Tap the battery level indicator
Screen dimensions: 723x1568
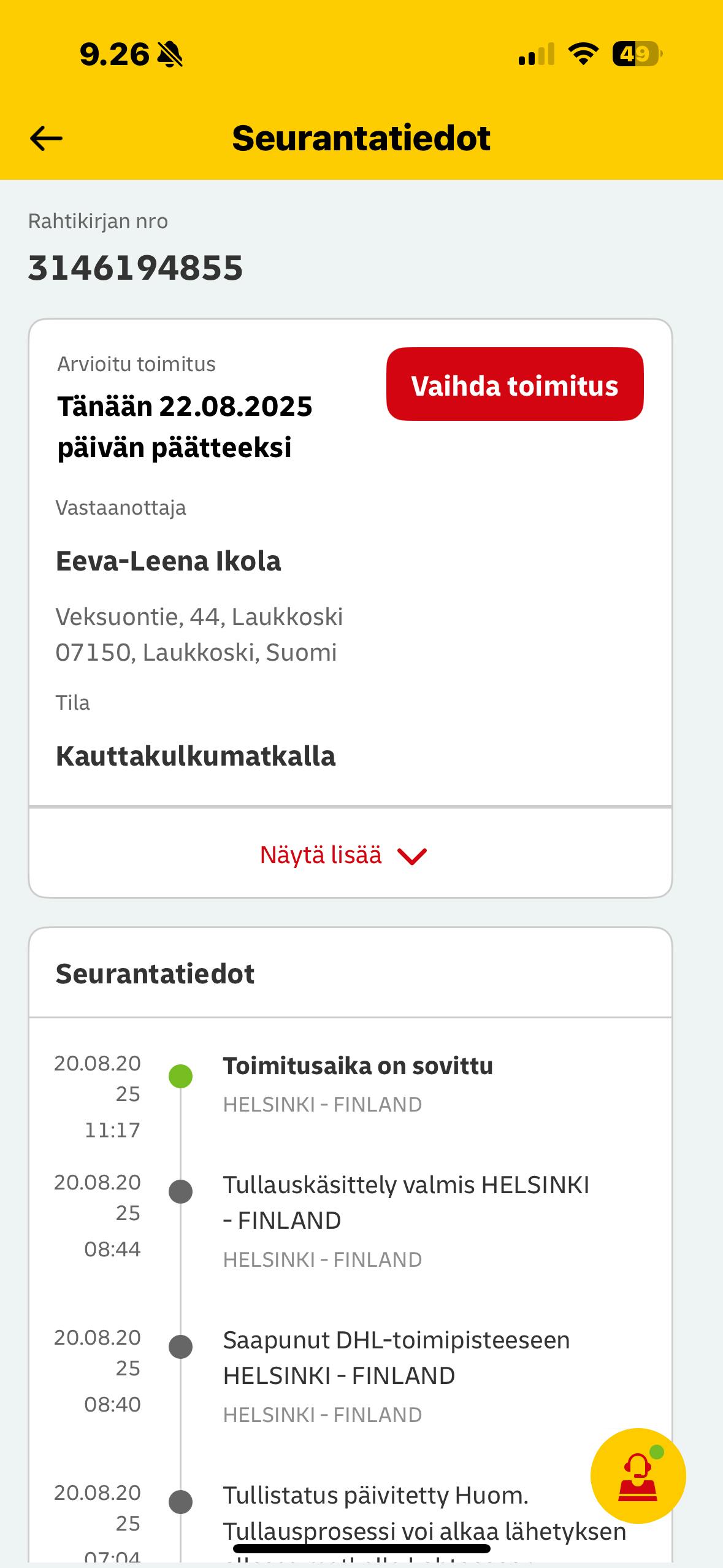[637, 54]
